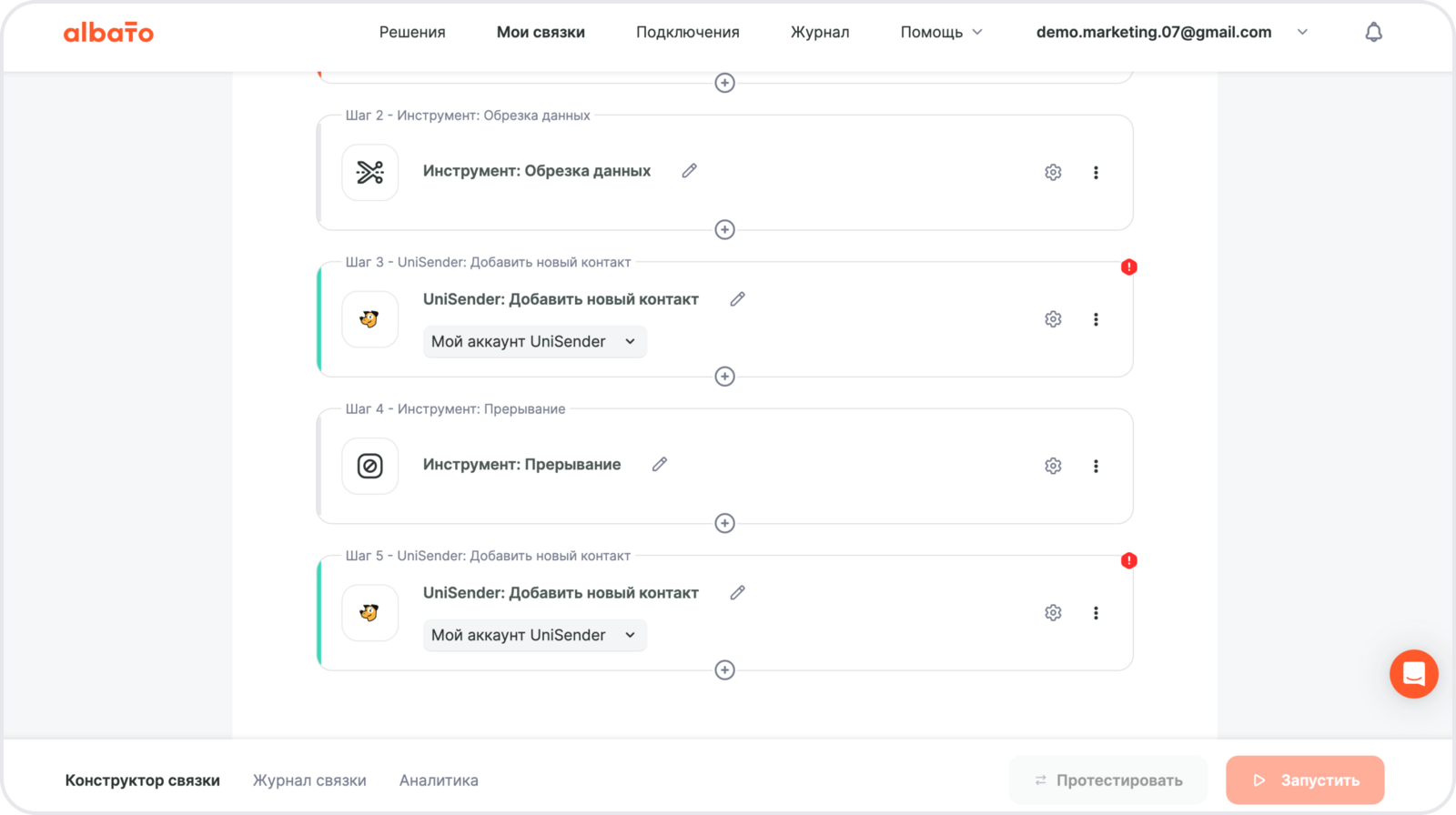The height and width of the screenshot is (815, 1456).
Task: Open settings gear for step 5 UniSender
Action: 1053,613
